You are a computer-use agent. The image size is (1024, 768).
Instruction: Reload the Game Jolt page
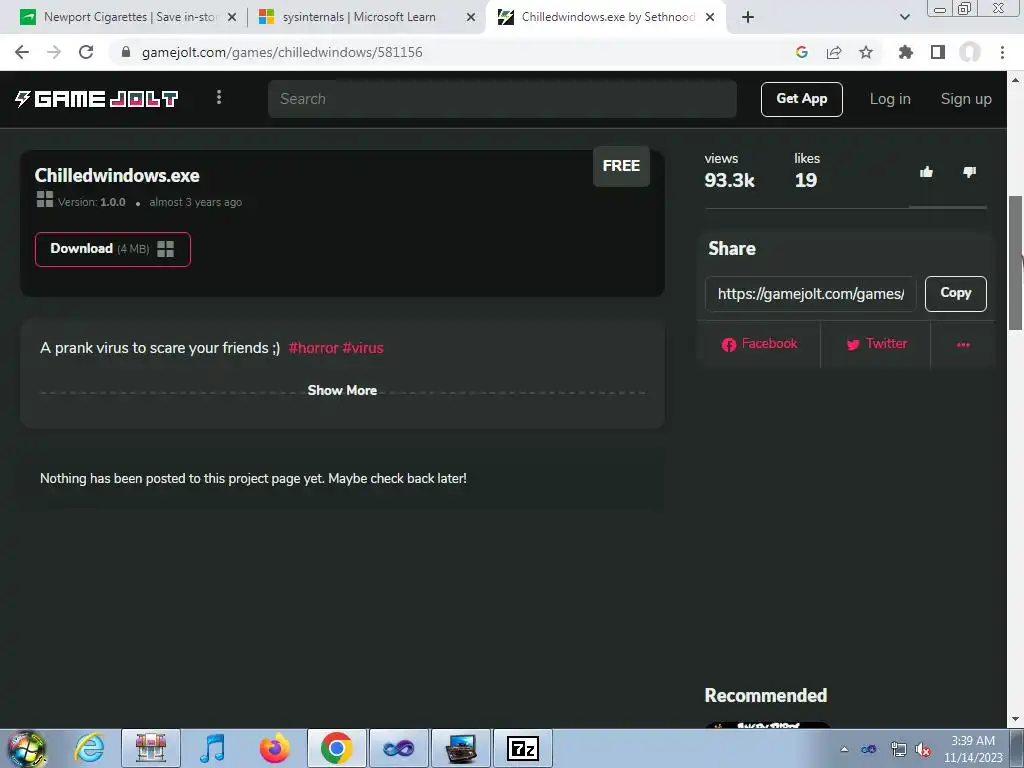(x=86, y=52)
